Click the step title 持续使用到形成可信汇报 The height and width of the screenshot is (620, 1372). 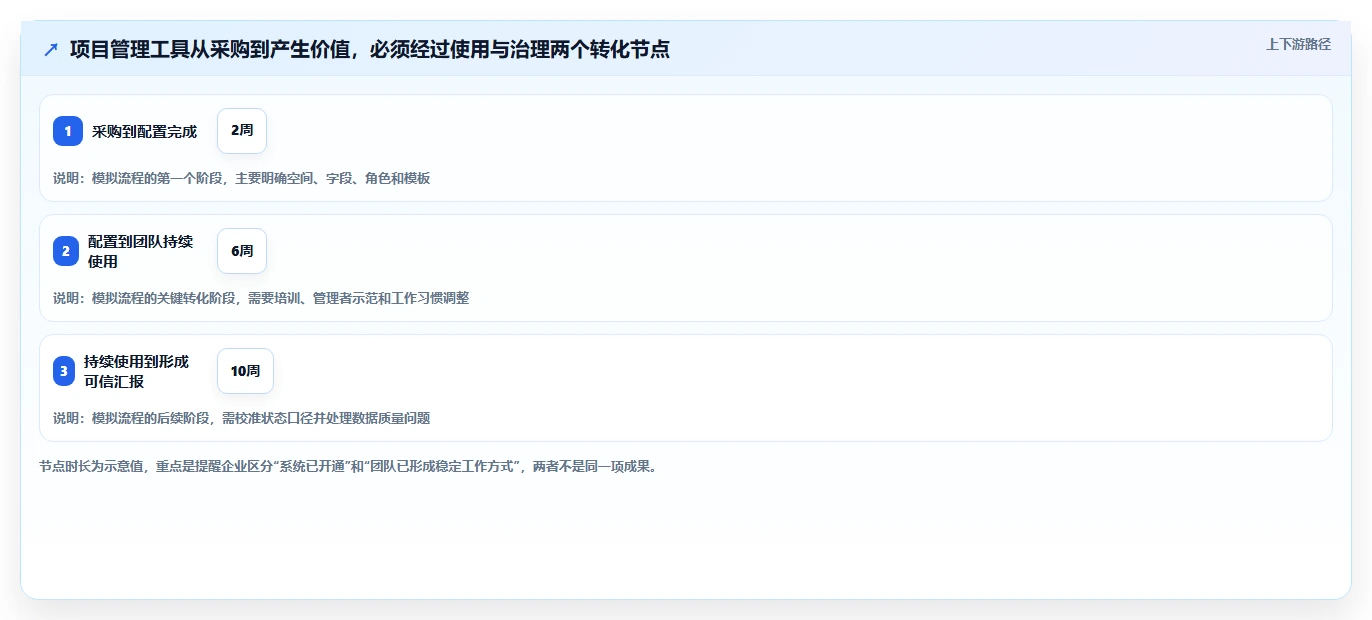pyautogui.click(x=137, y=371)
